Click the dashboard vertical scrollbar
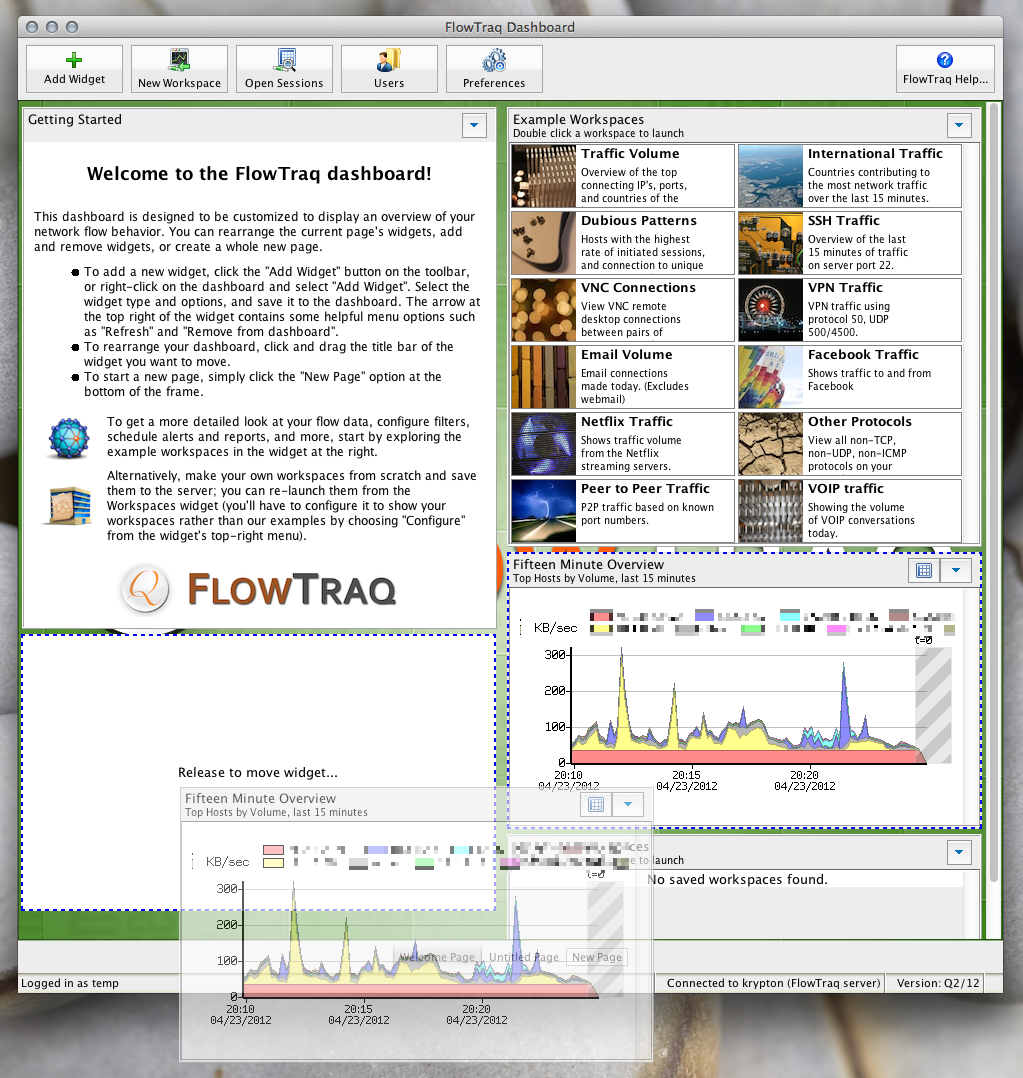The image size is (1023, 1078). tap(993, 492)
